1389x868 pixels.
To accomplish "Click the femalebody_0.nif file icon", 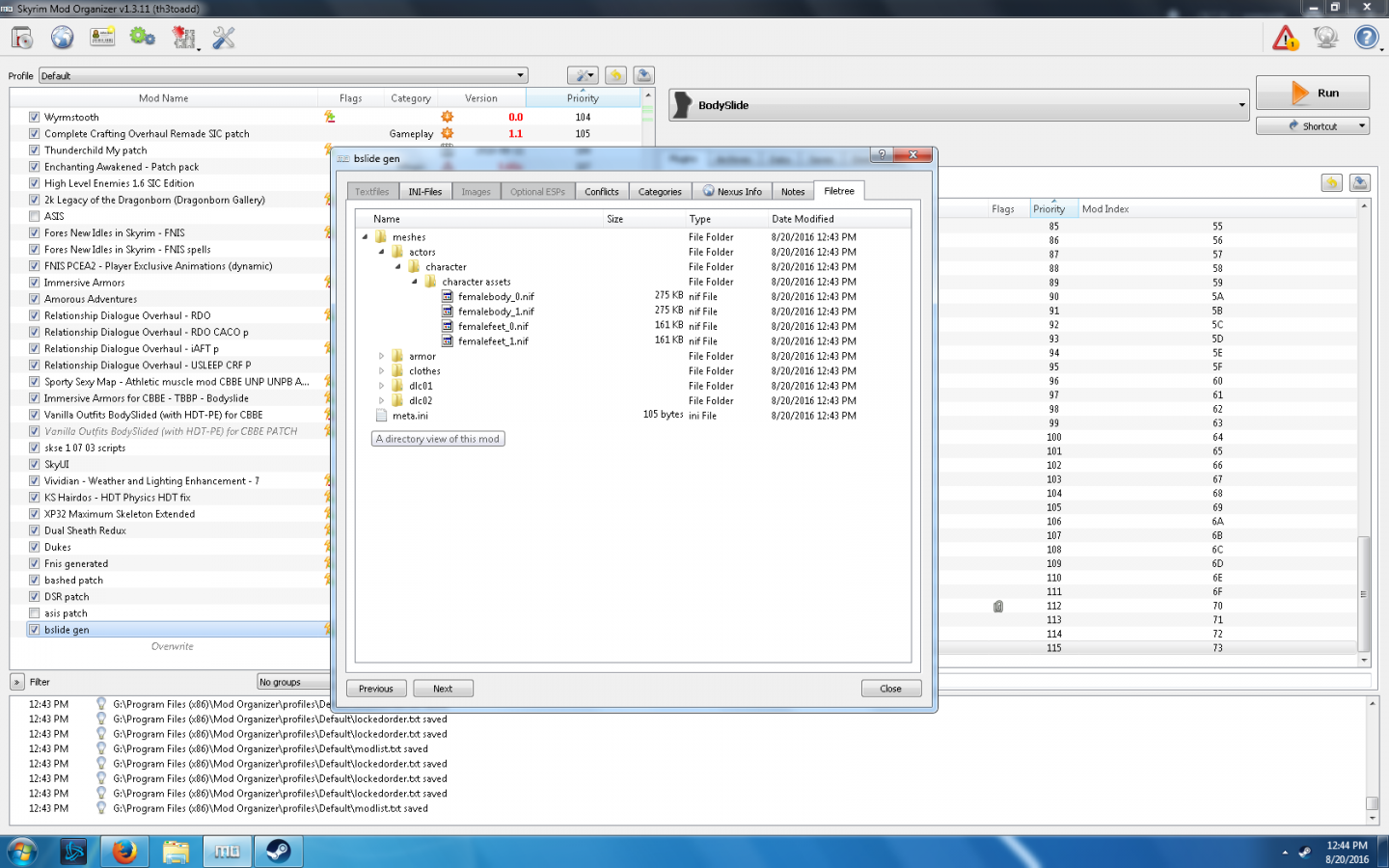I will click(x=448, y=296).
